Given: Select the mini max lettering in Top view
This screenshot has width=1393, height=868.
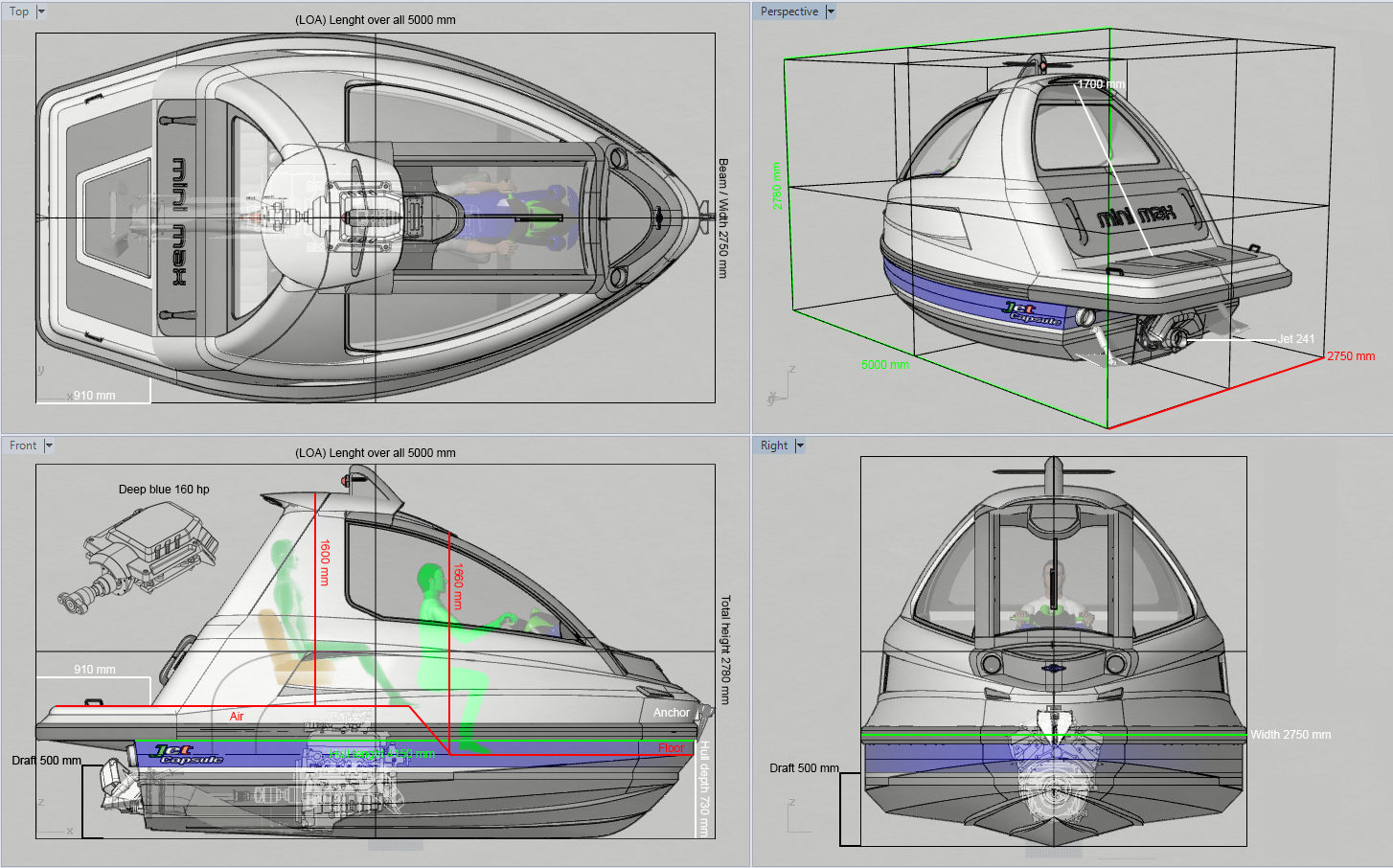Looking at the screenshot, I should coord(178,222).
